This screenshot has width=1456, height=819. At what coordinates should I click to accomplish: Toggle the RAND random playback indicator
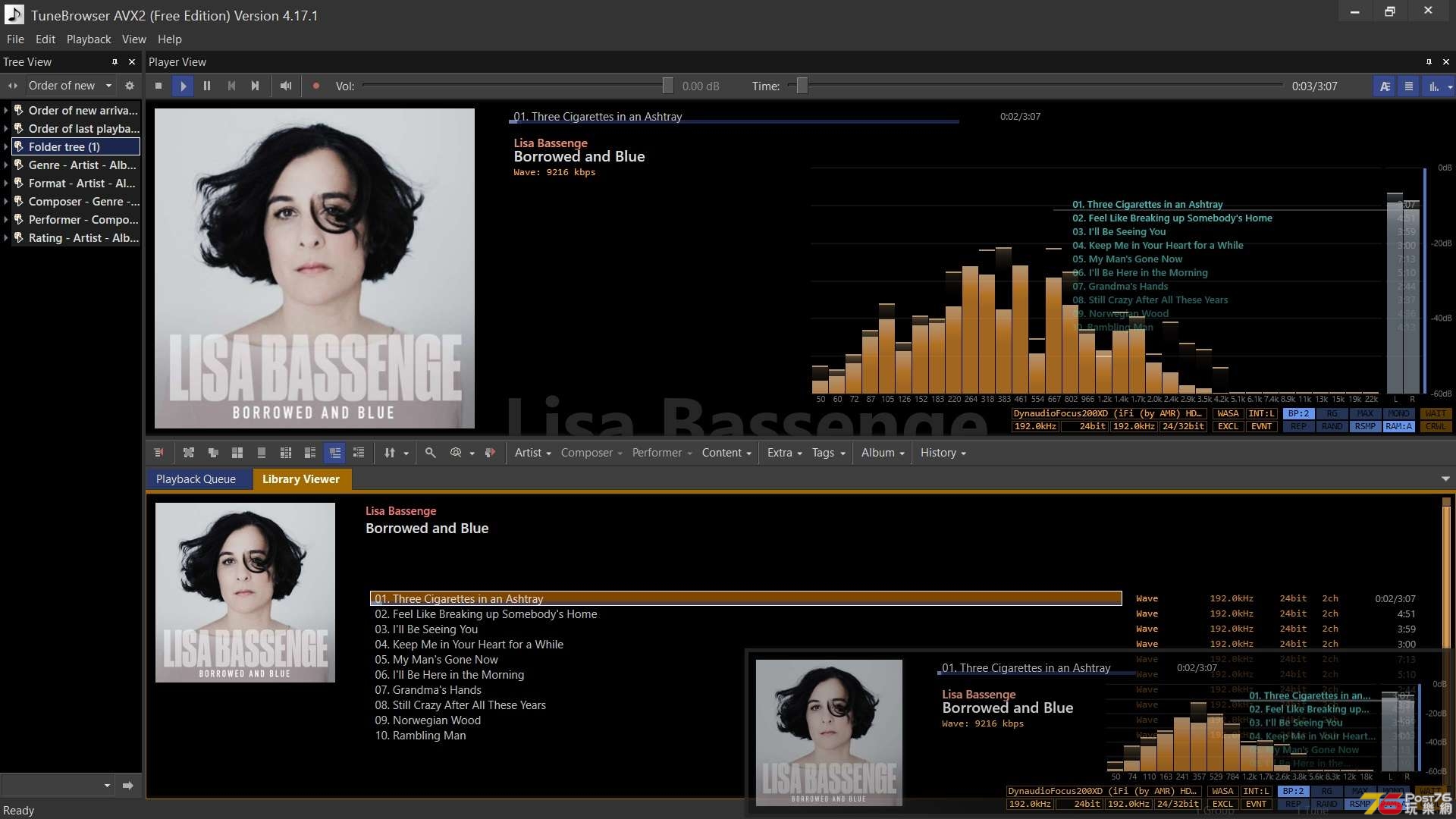click(1332, 426)
